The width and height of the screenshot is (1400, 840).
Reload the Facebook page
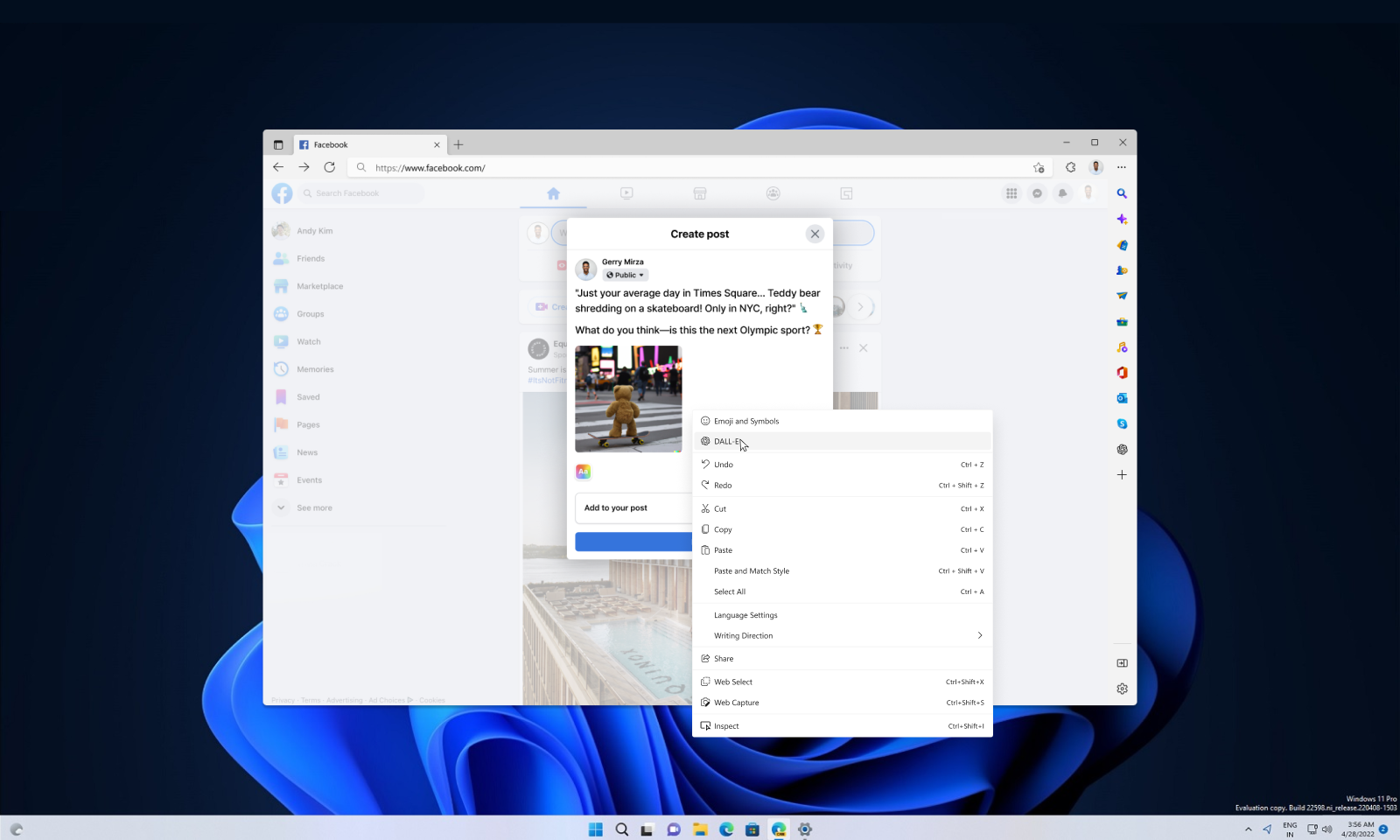tap(330, 167)
